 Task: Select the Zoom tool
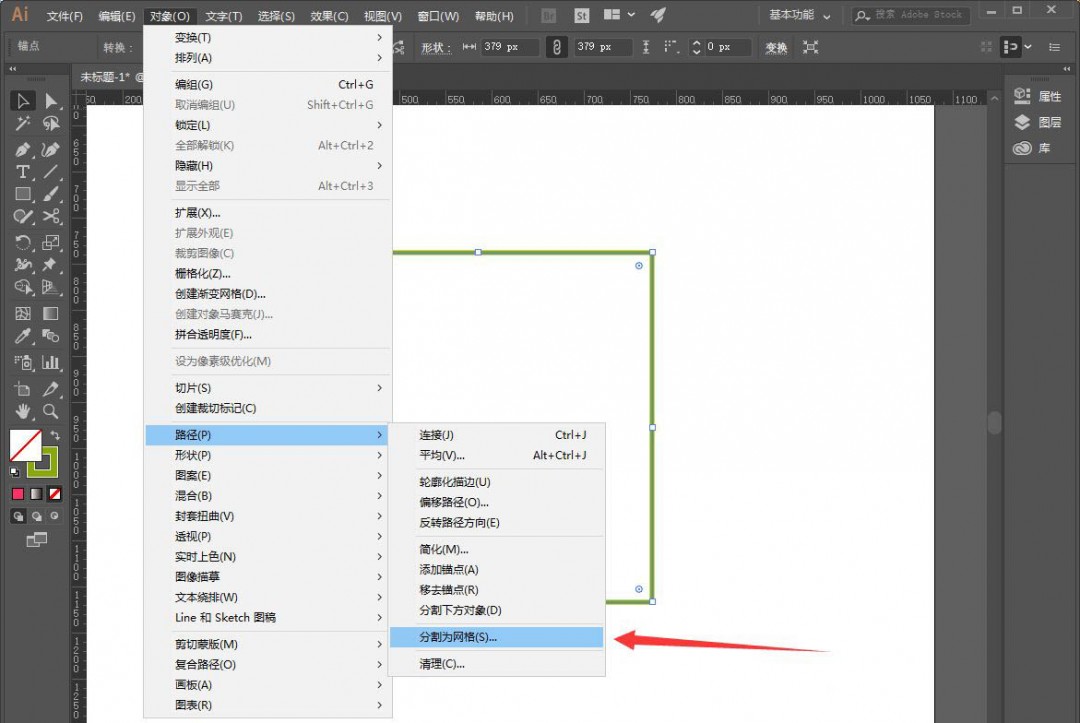[48, 411]
